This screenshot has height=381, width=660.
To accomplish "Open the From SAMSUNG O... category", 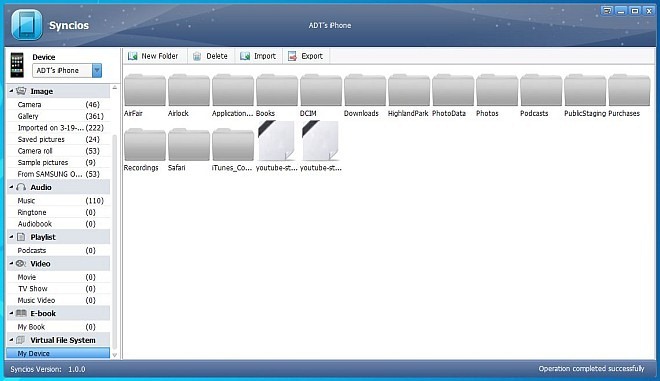I will click(59, 174).
